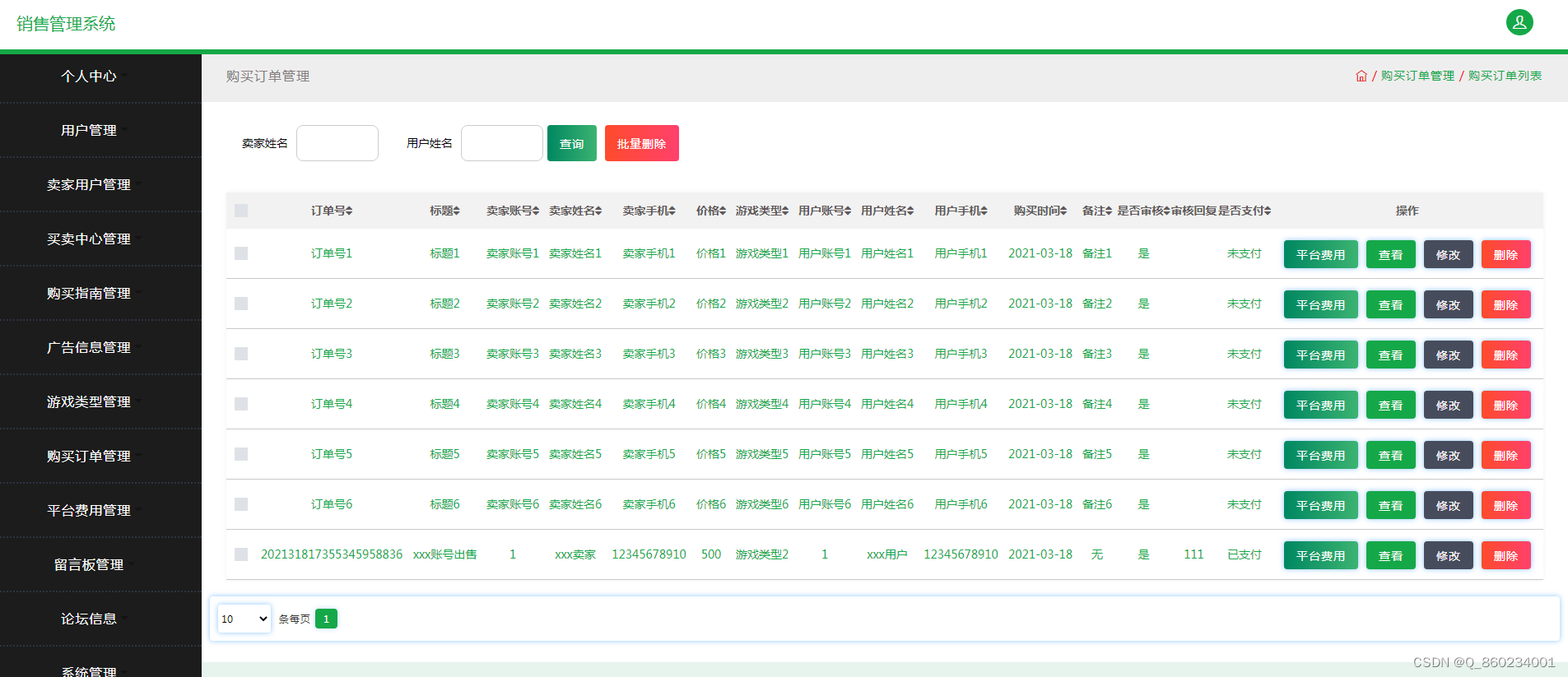
Task: Expand 买卖中心管理 in the sidebar
Action: [89, 239]
